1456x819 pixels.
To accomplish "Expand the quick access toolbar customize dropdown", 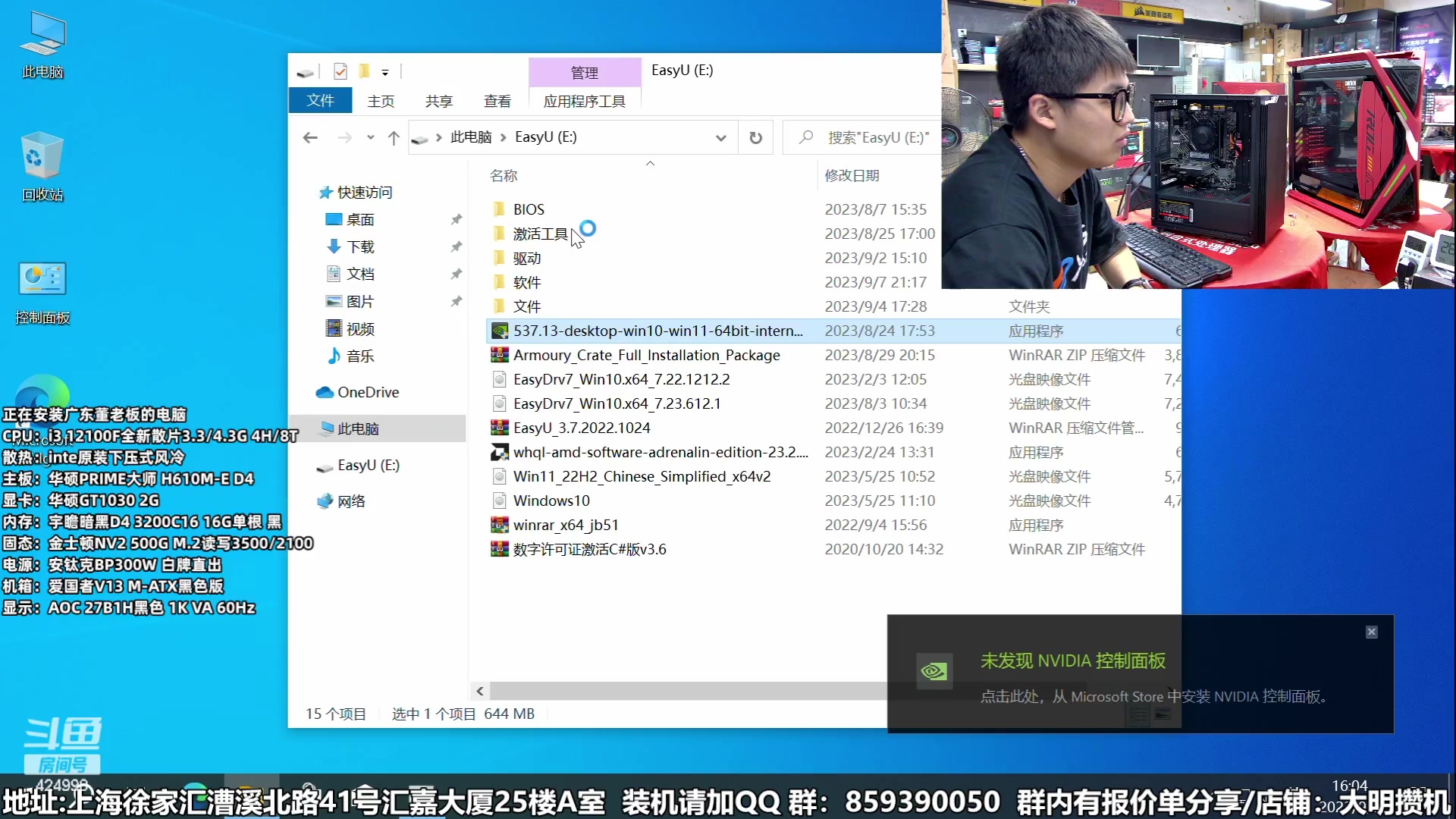I will click(x=386, y=71).
